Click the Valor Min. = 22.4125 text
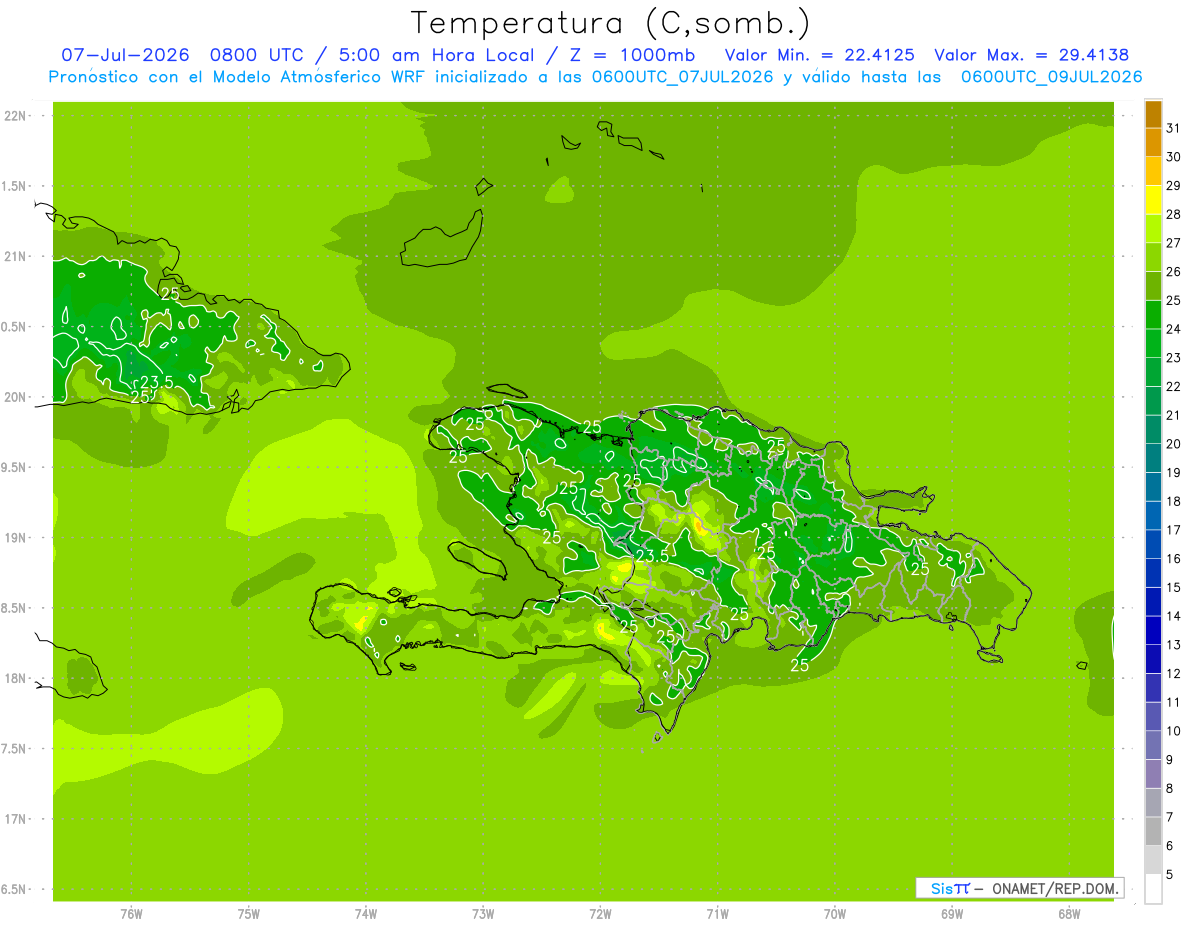The width and height of the screenshot is (1200, 927). click(x=820, y=55)
